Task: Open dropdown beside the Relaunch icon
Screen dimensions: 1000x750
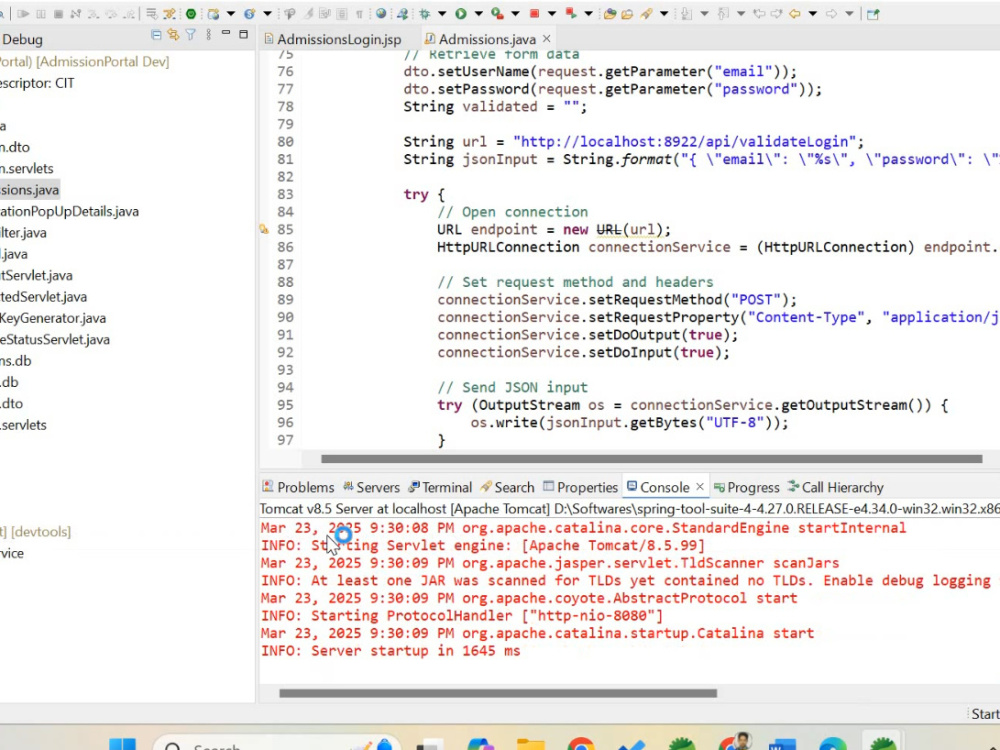Action: pos(589,13)
